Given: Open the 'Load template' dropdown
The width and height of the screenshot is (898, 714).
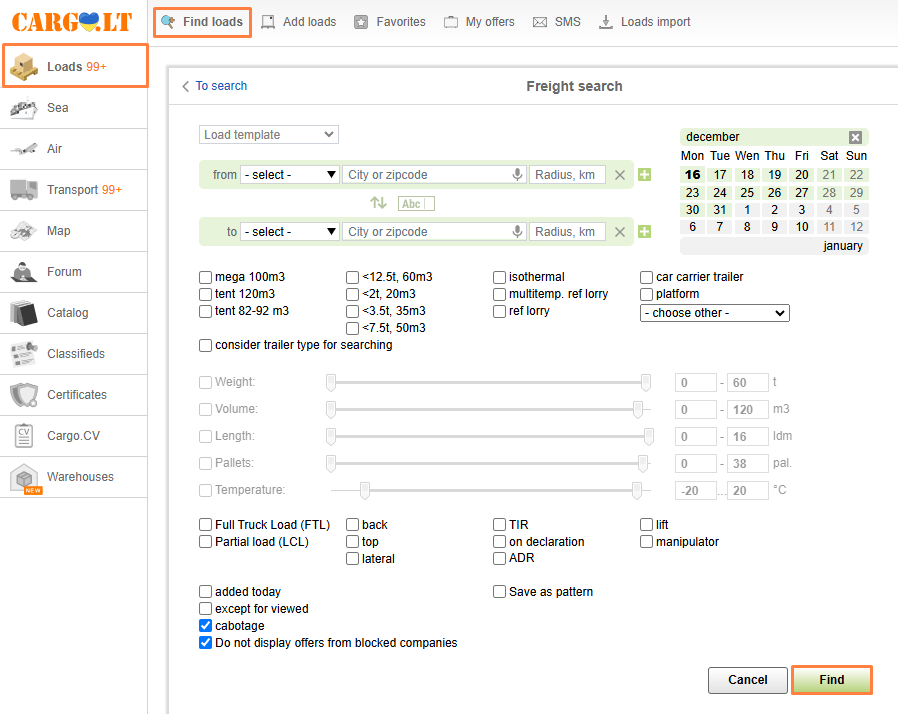Looking at the screenshot, I should (269, 135).
